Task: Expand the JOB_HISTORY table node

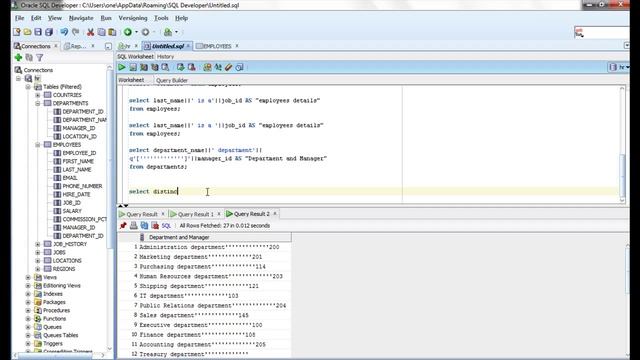Action: tap(38, 244)
